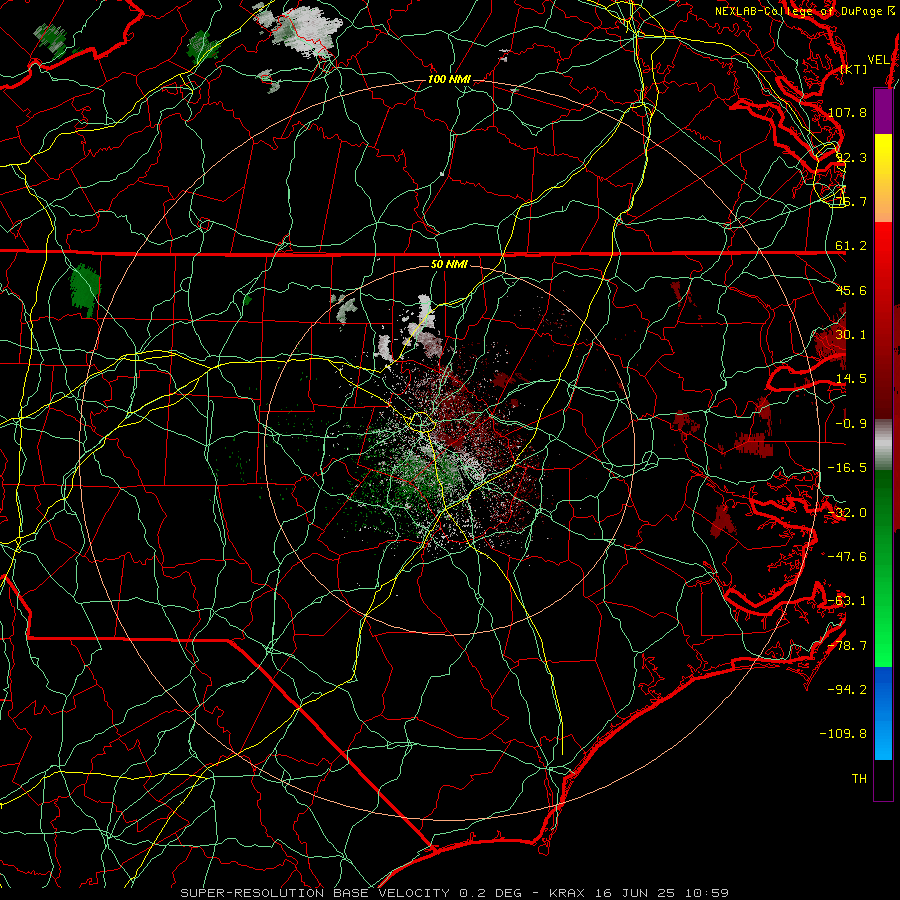Pick the purple segment of the color bar
The height and width of the screenshot is (900, 900).
coord(883,111)
